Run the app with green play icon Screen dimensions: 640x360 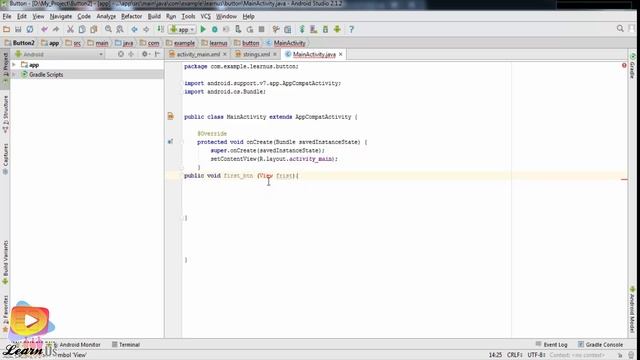tap(203, 29)
